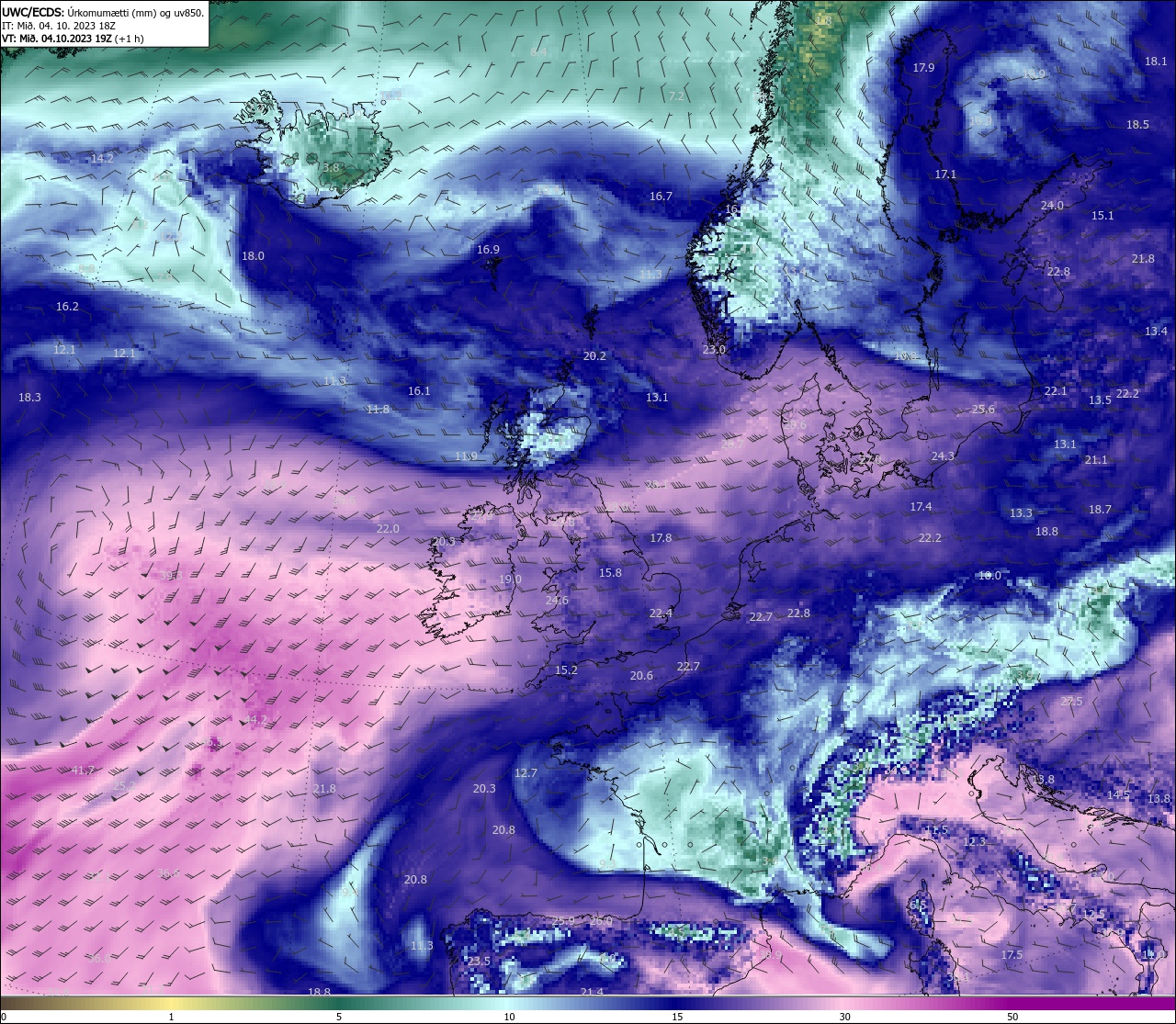Click the 15.2 value on the map
1176x1024 pixels.
click(566, 670)
